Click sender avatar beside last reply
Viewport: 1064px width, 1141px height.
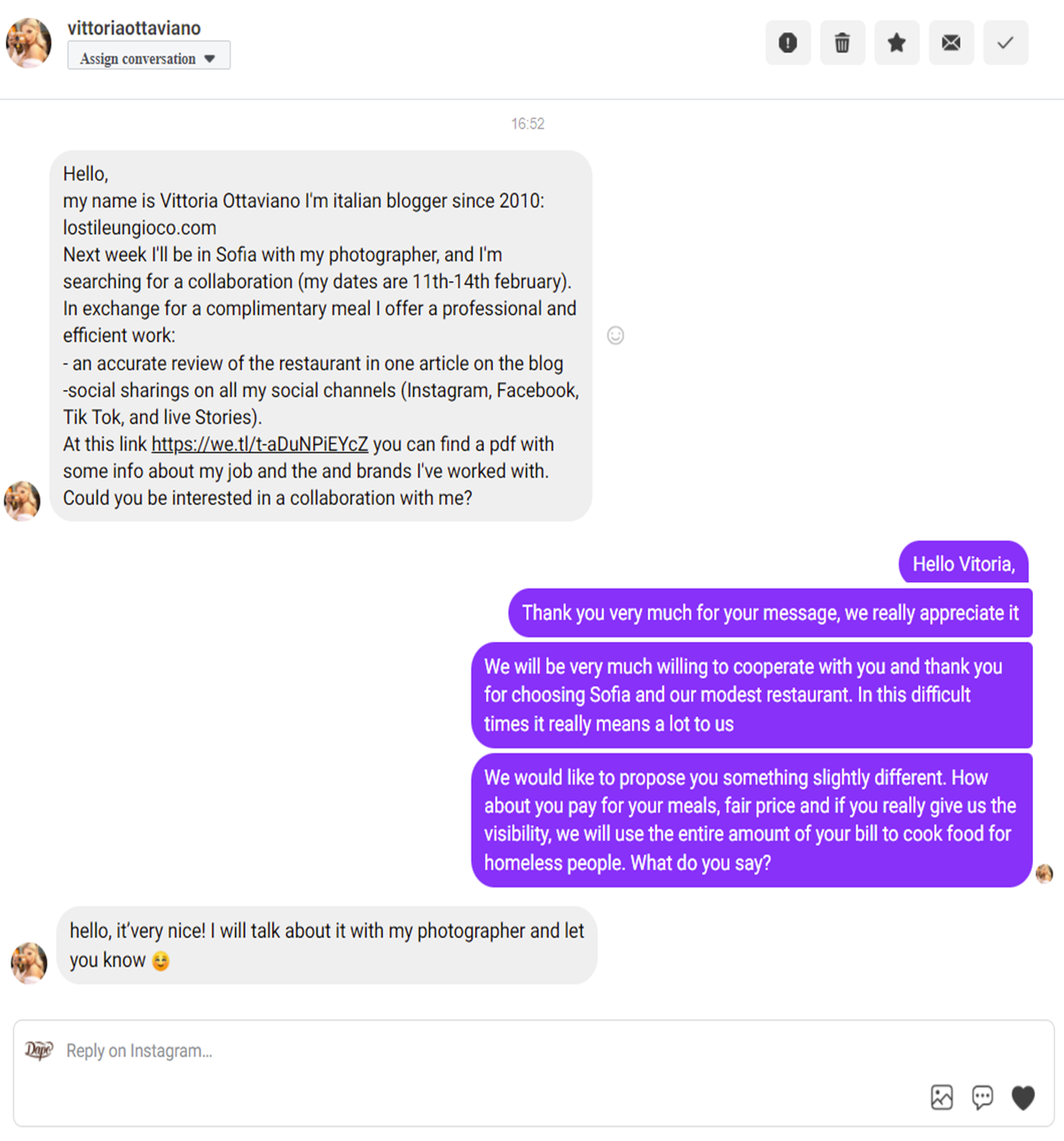click(28, 963)
